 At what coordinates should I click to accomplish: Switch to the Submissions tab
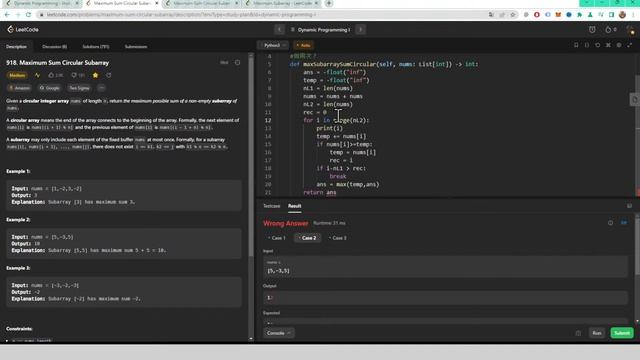coord(136,47)
